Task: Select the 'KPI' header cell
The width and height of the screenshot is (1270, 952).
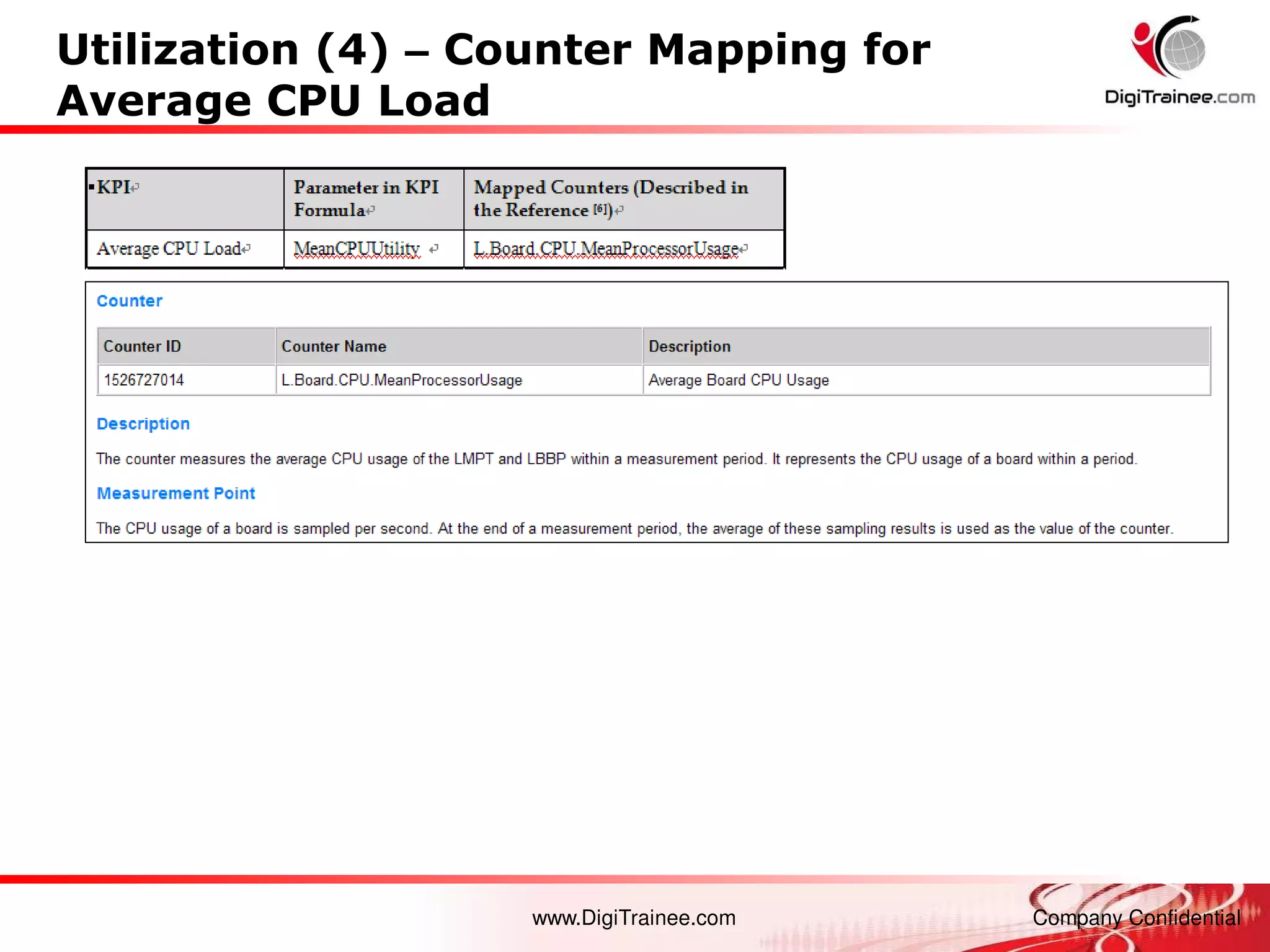Action: (x=185, y=199)
